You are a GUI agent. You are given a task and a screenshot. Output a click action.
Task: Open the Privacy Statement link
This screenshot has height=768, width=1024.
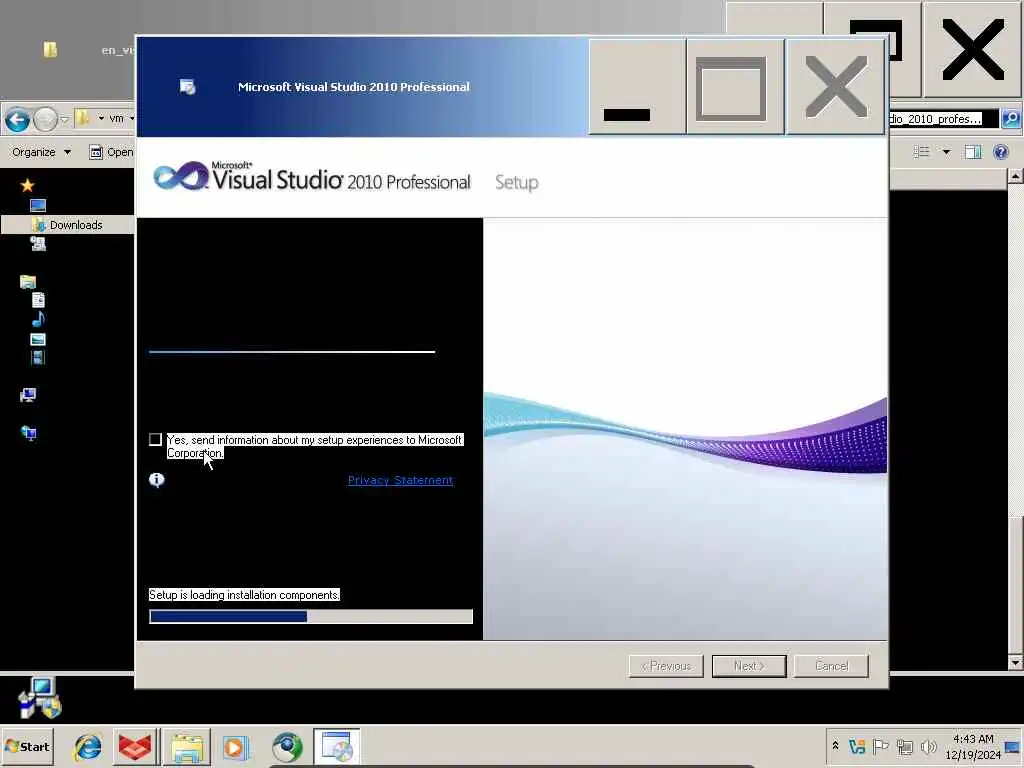coord(400,480)
